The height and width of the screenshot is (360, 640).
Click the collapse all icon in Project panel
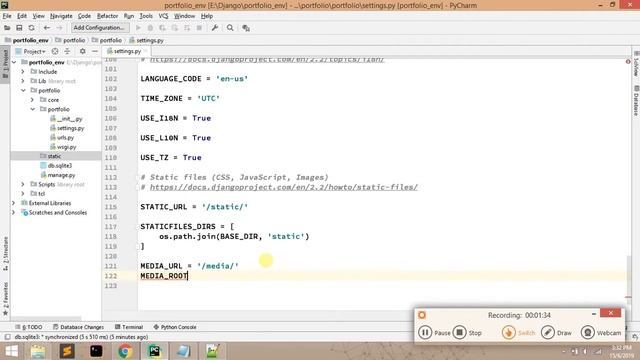point(67,51)
